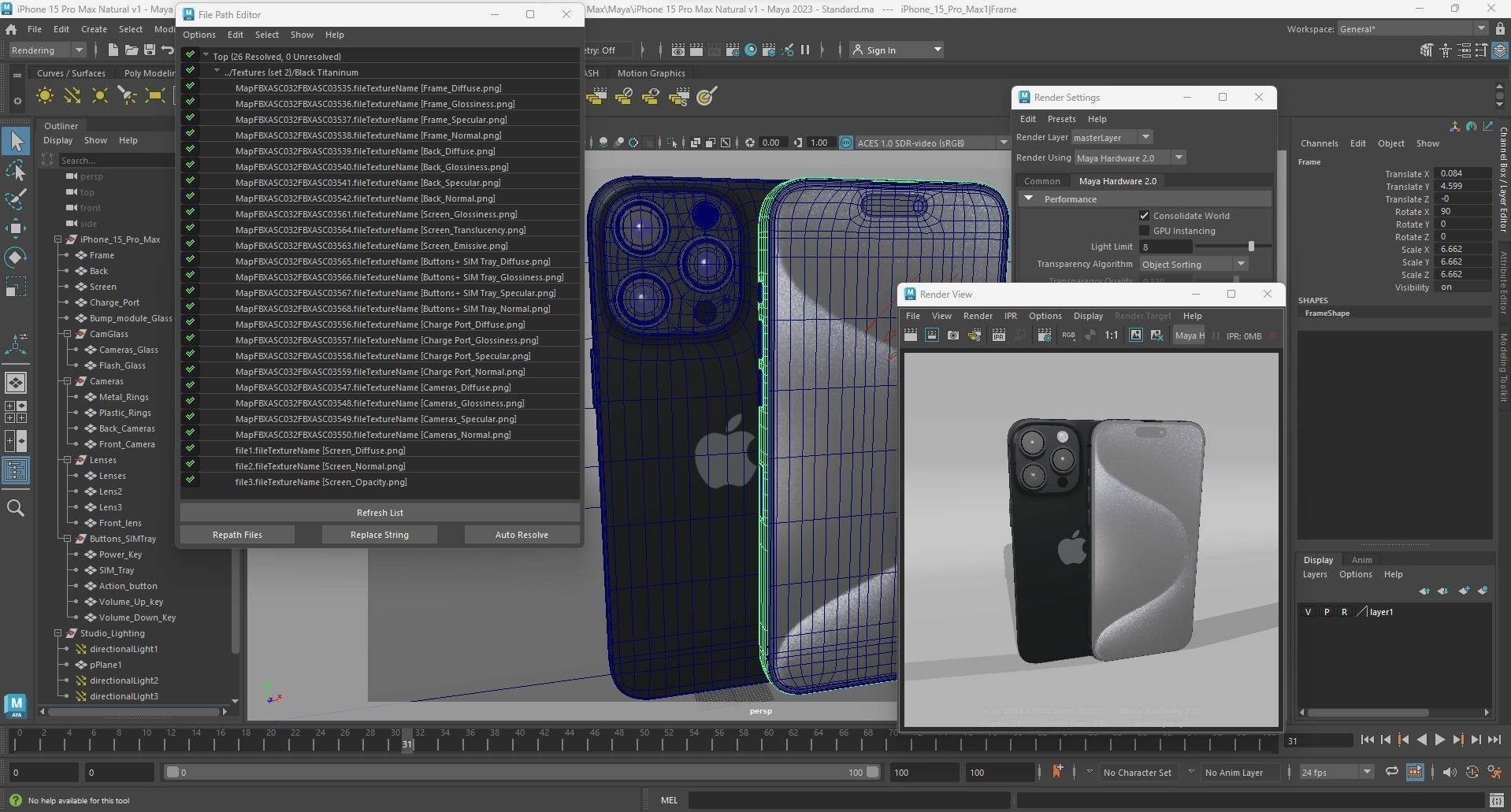Activate the Rotate tool in the toolbox
Viewport: 1511px width, 812px height.
[x=16, y=258]
